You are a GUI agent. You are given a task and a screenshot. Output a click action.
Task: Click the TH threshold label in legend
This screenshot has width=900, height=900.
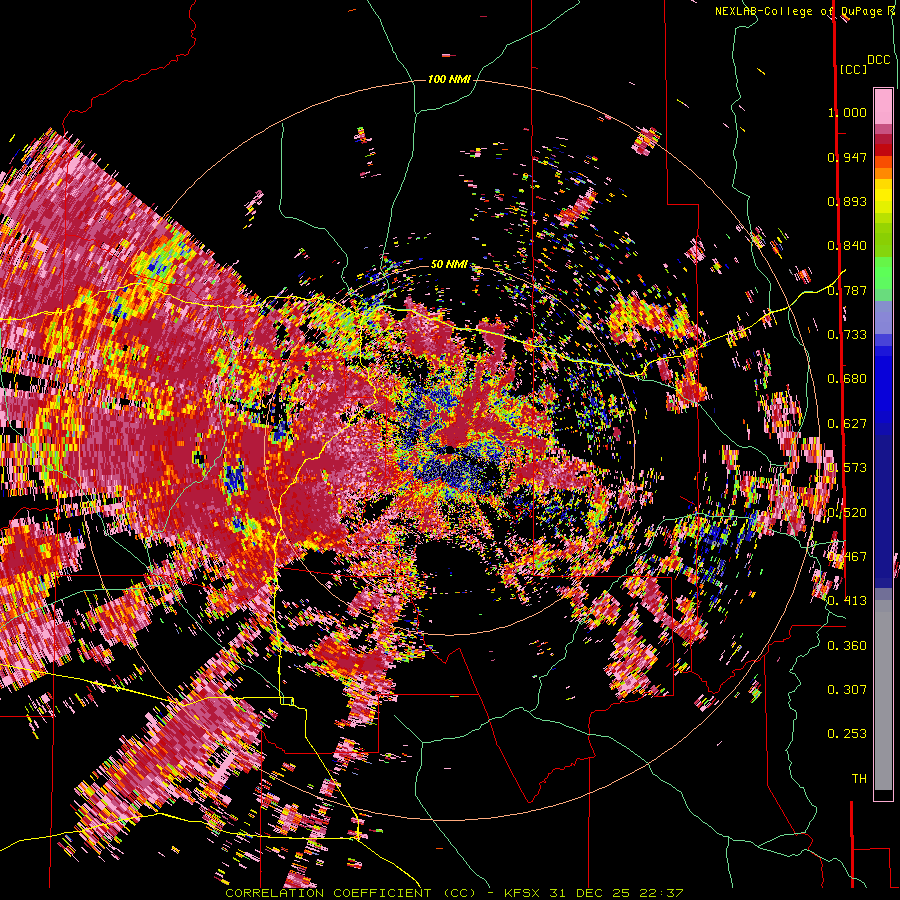coord(859,779)
